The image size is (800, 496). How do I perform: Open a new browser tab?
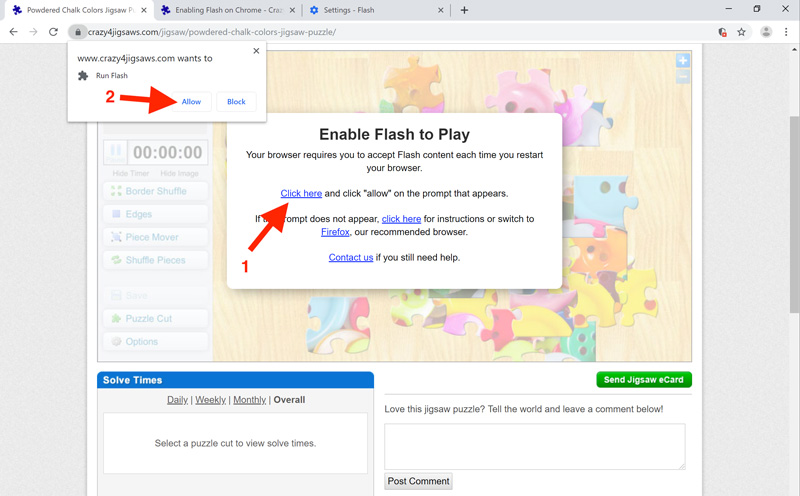click(x=464, y=10)
